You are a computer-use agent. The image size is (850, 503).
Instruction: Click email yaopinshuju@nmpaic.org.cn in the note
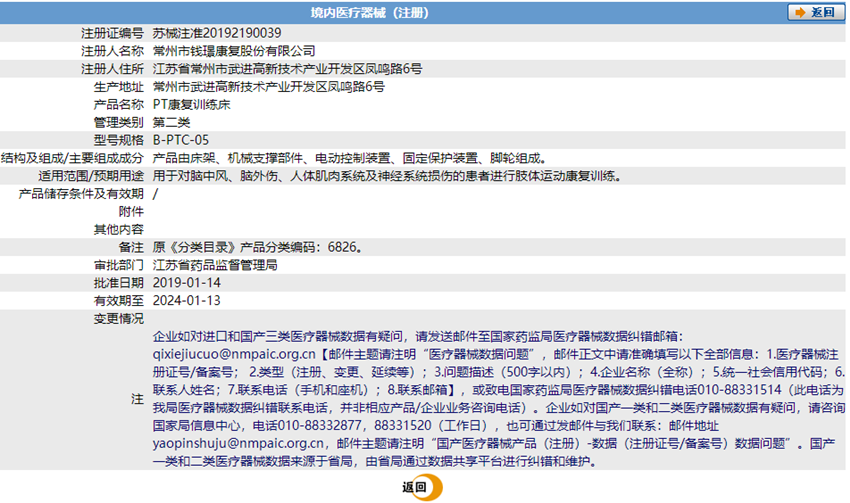tap(238, 444)
